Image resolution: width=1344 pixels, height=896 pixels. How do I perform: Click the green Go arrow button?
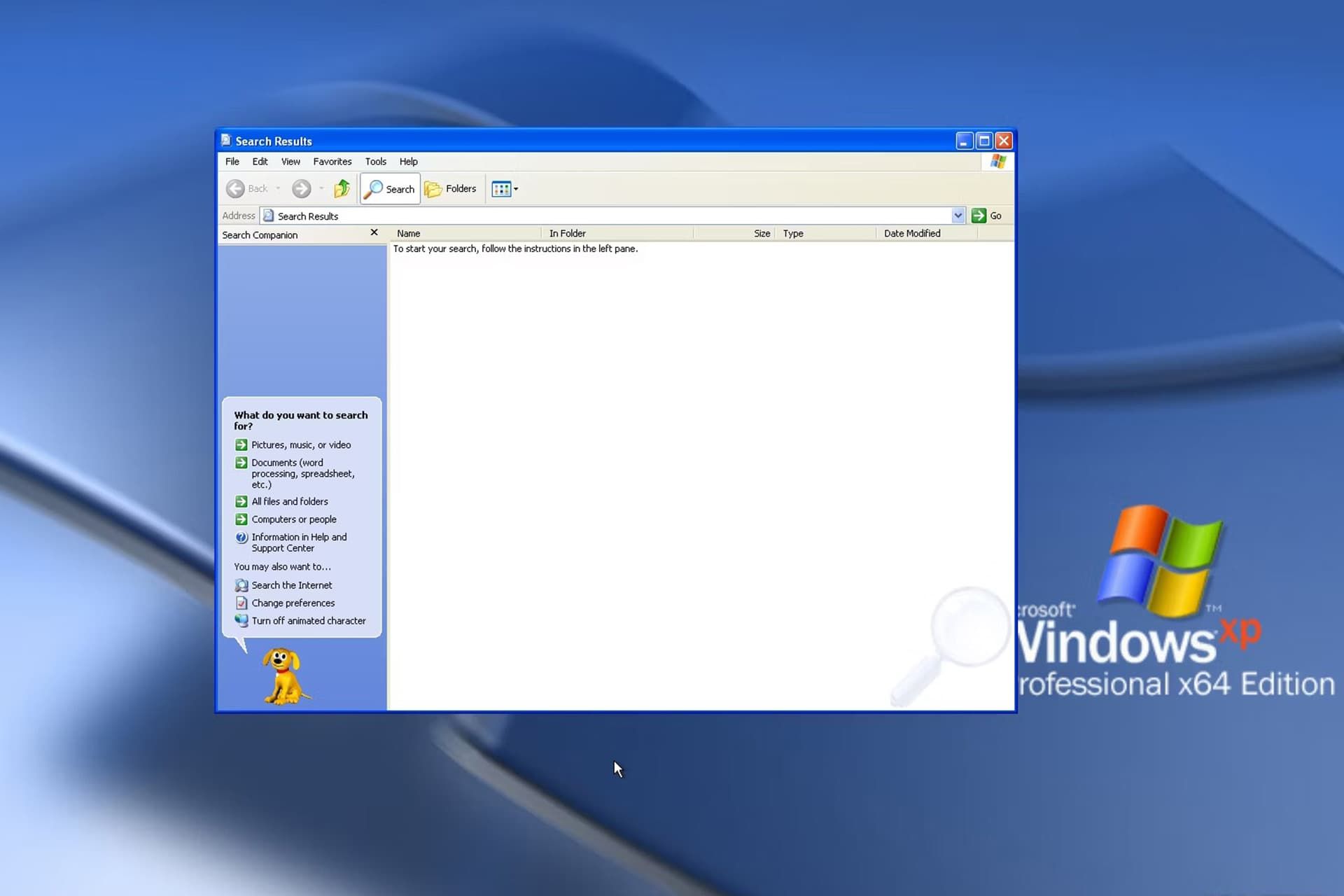coord(979,216)
